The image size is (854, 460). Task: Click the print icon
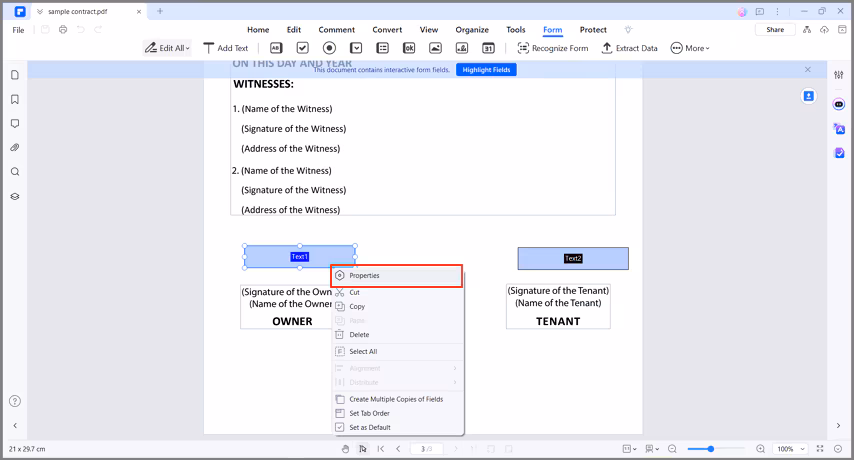[63, 29]
